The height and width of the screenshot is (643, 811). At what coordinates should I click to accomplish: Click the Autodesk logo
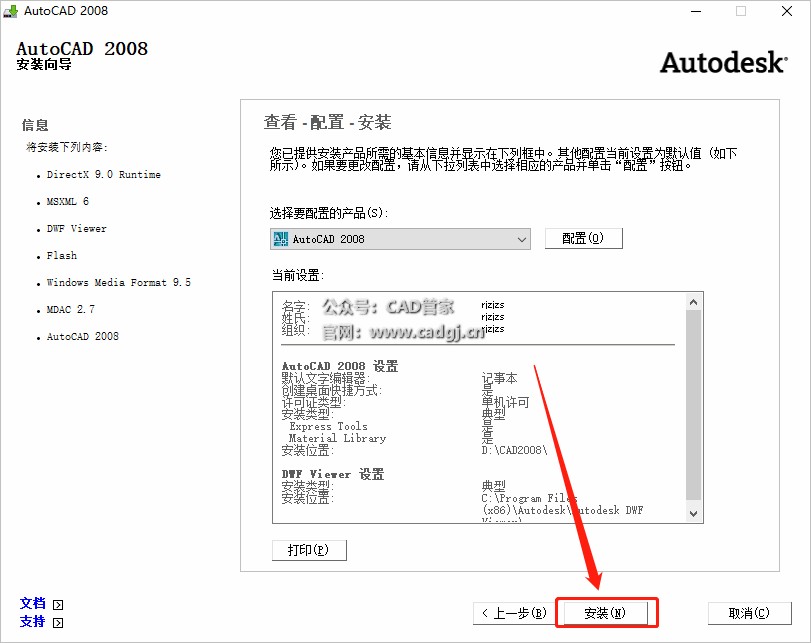click(724, 62)
